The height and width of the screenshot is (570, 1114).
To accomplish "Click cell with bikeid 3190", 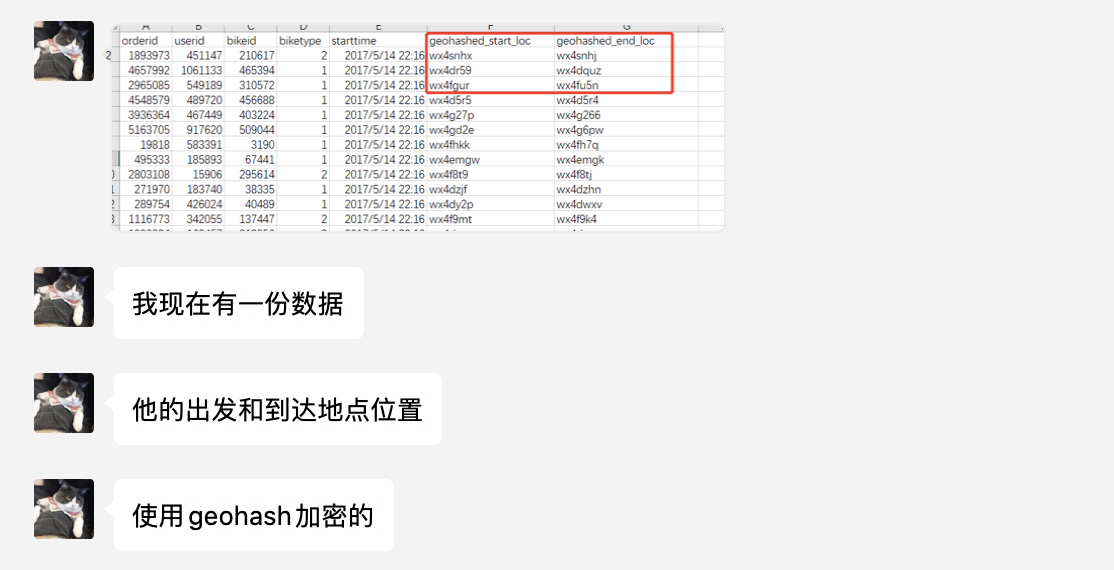I will 251,145.
